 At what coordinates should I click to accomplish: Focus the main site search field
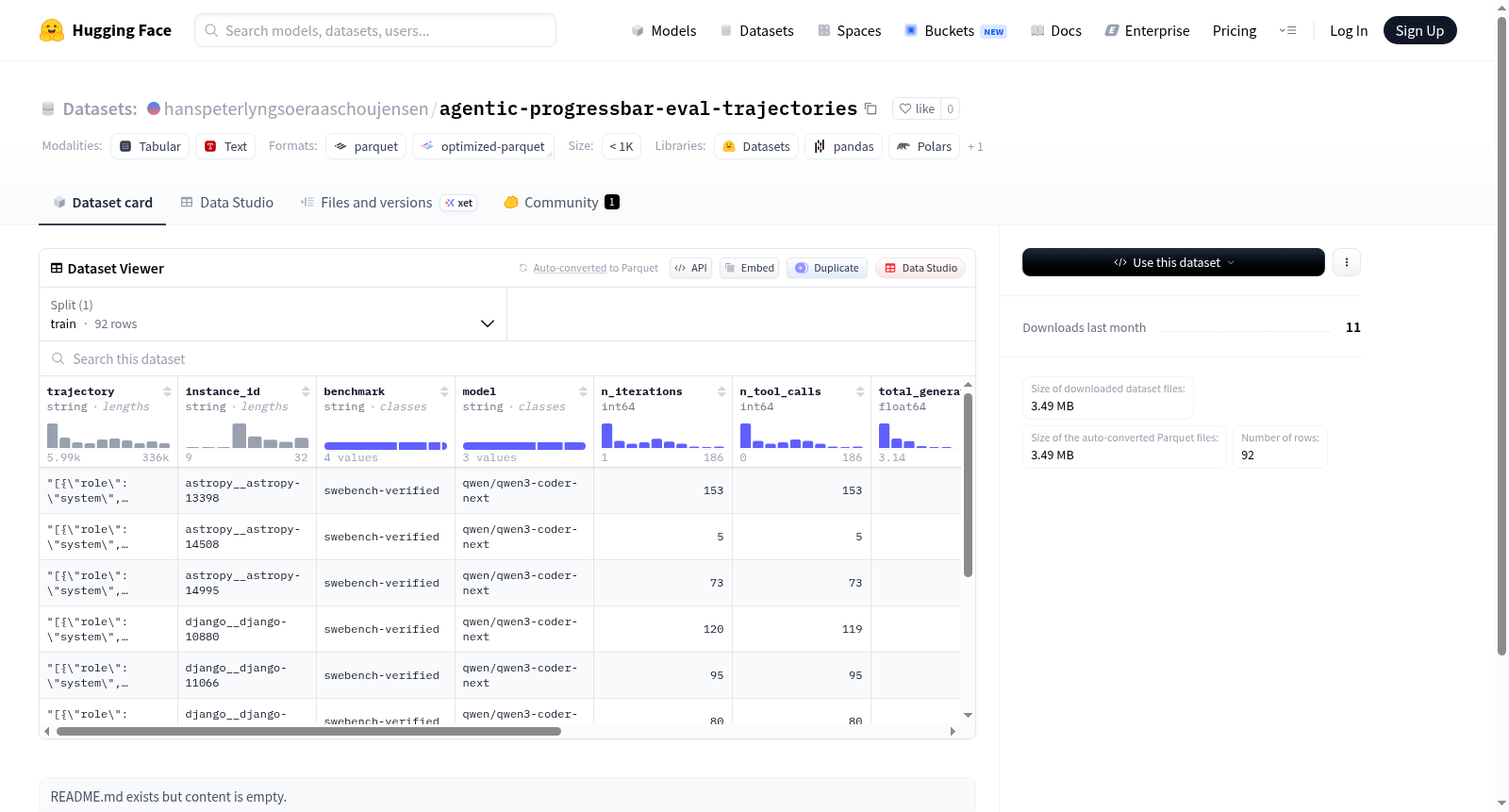375,30
